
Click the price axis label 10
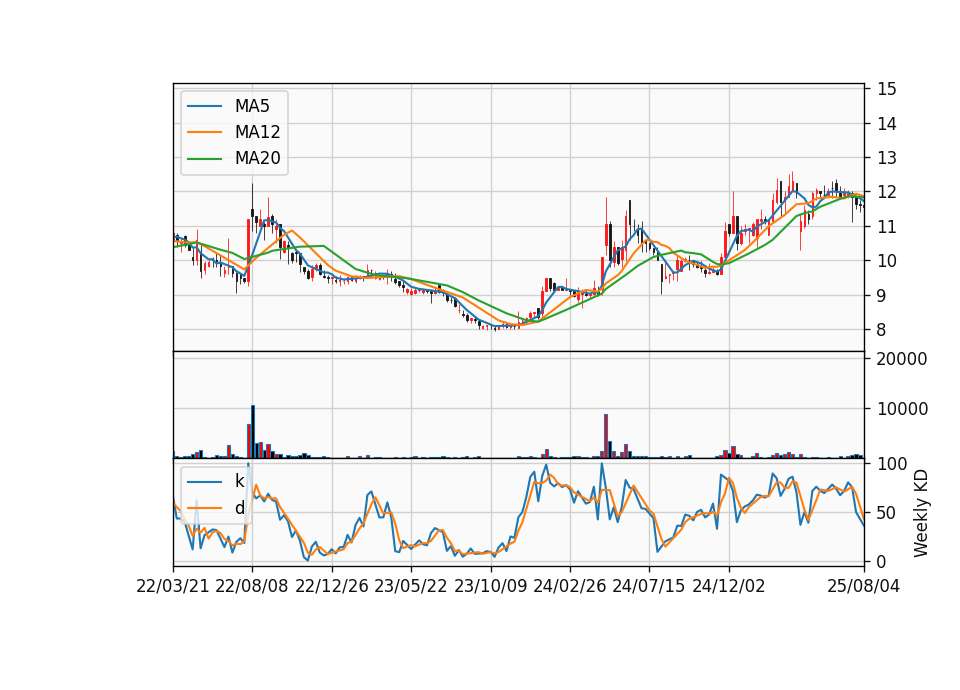click(x=887, y=261)
